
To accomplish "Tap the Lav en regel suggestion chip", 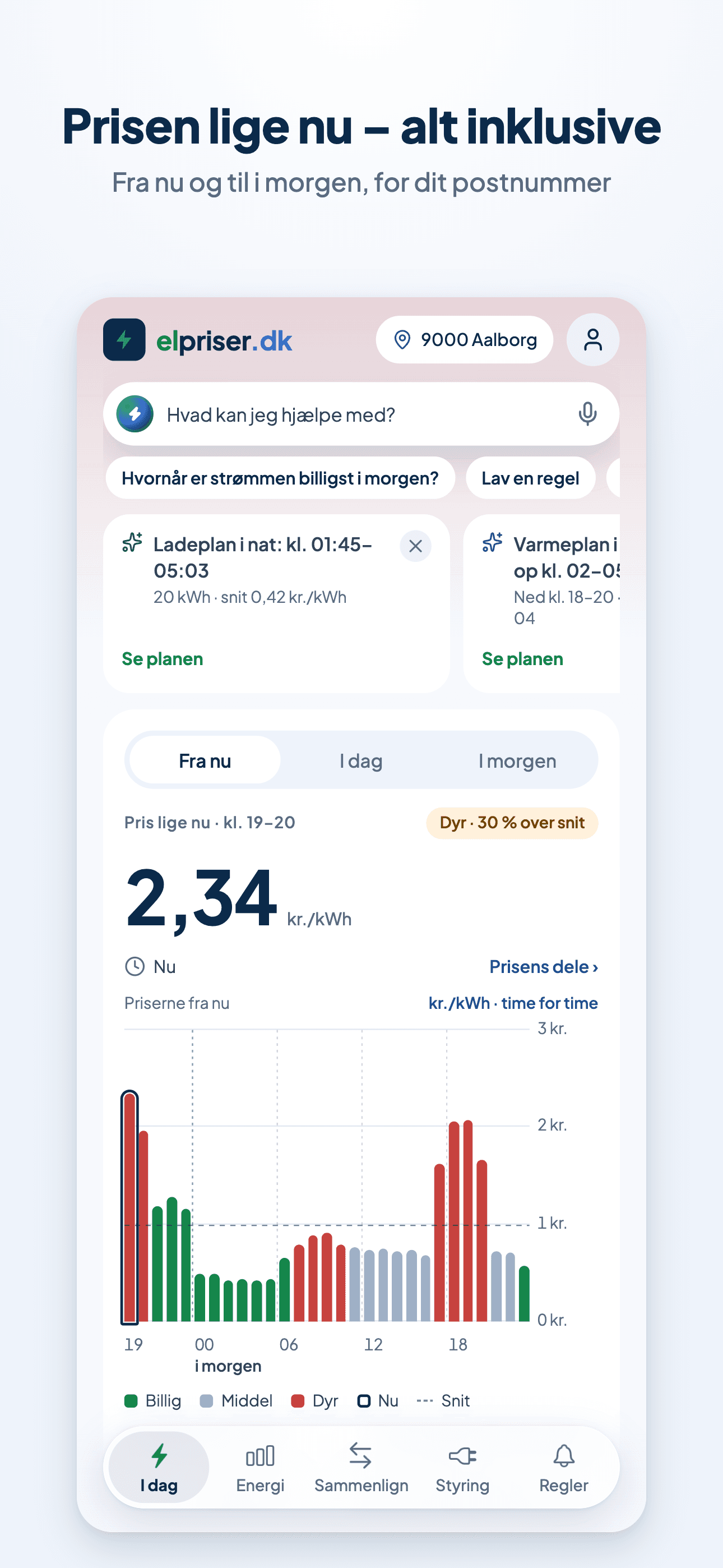I will [530, 478].
